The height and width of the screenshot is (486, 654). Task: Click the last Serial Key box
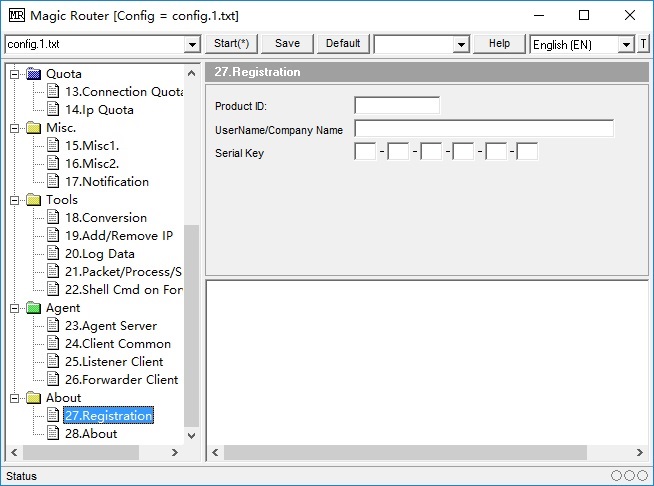tap(527, 151)
